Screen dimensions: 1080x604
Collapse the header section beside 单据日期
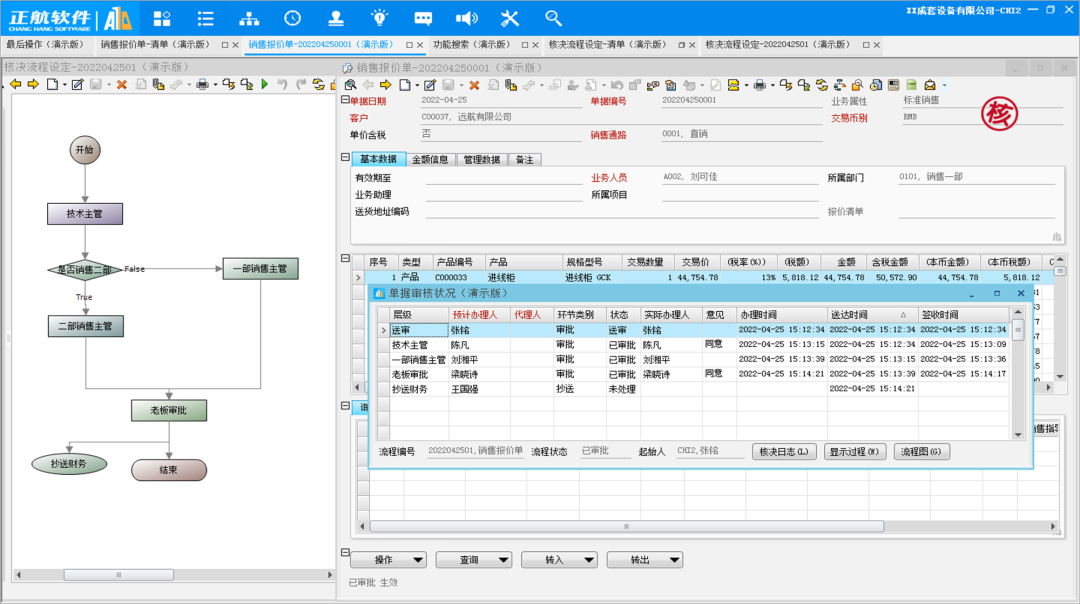pos(345,100)
